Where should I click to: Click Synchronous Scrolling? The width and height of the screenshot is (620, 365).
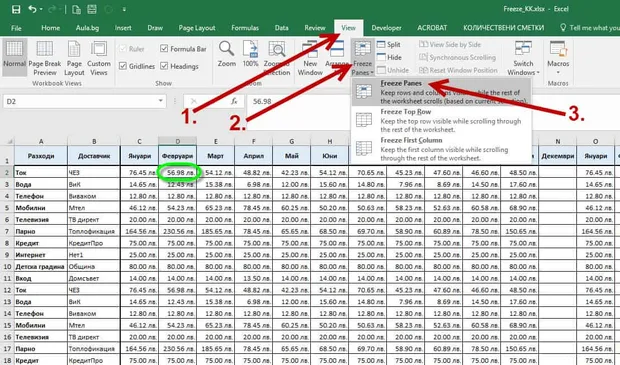pyautogui.click(x=457, y=57)
